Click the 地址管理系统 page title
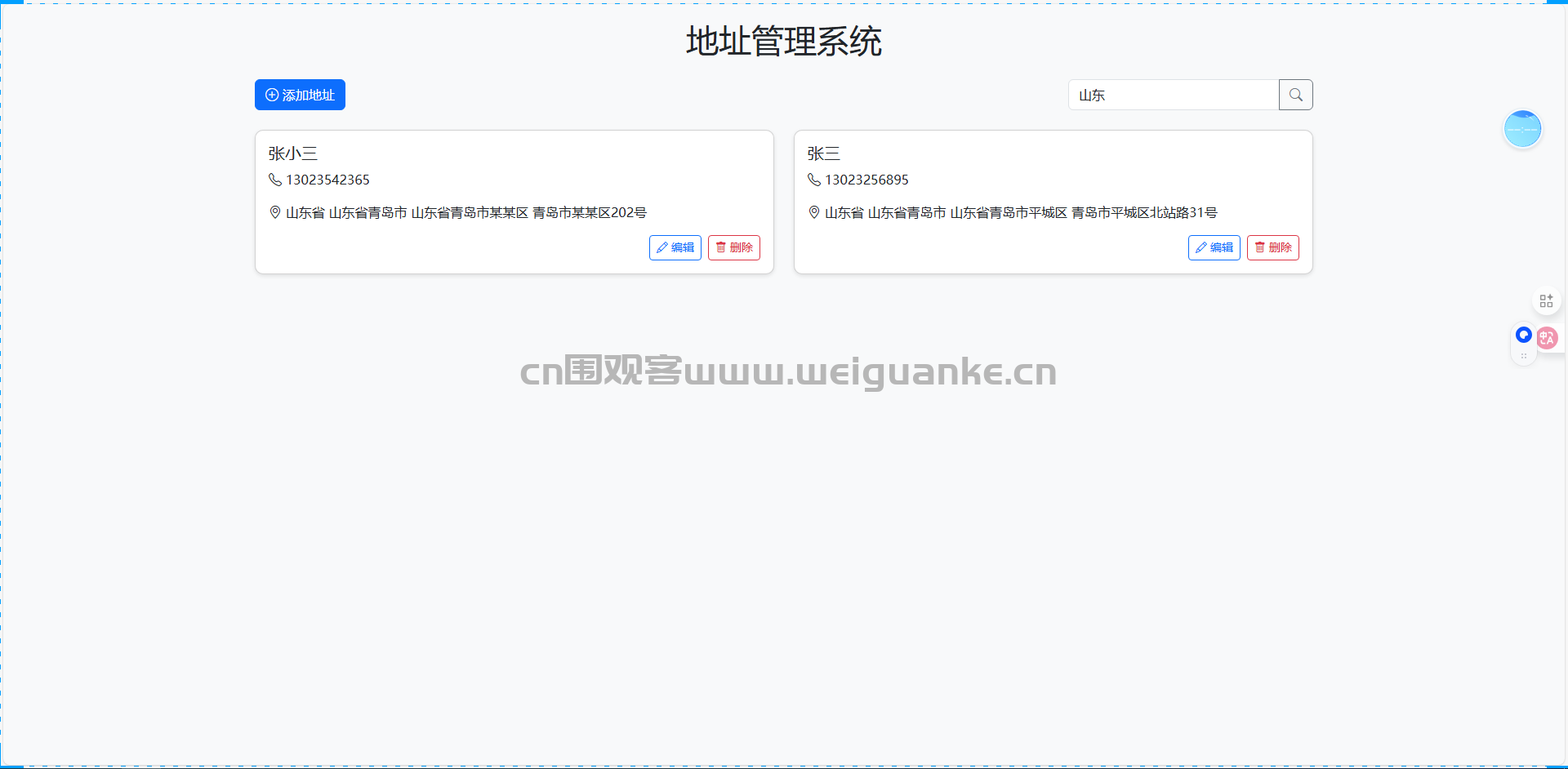The width and height of the screenshot is (1568, 769). pyautogui.click(x=784, y=41)
